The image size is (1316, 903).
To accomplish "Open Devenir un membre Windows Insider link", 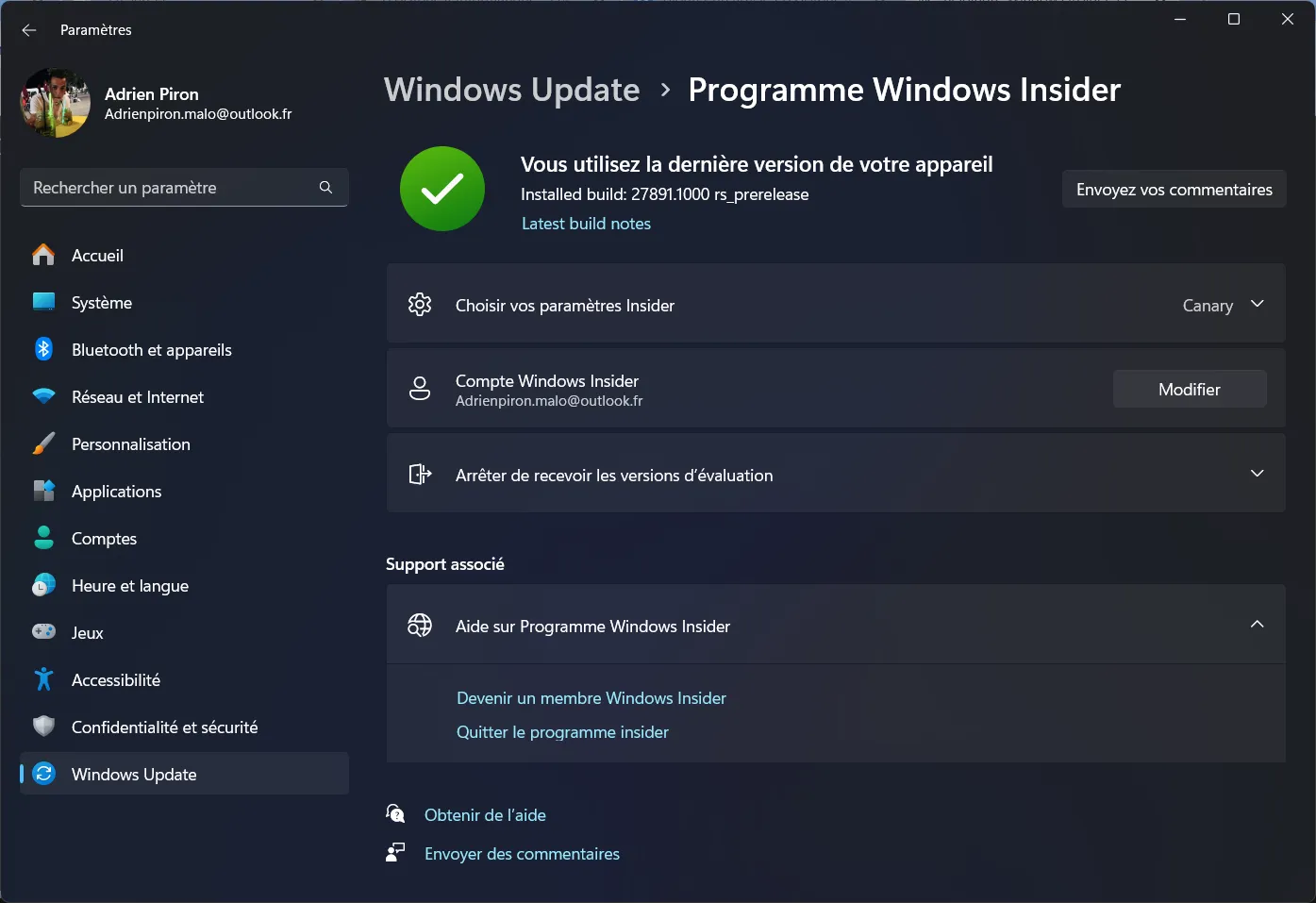I will coord(591,698).
